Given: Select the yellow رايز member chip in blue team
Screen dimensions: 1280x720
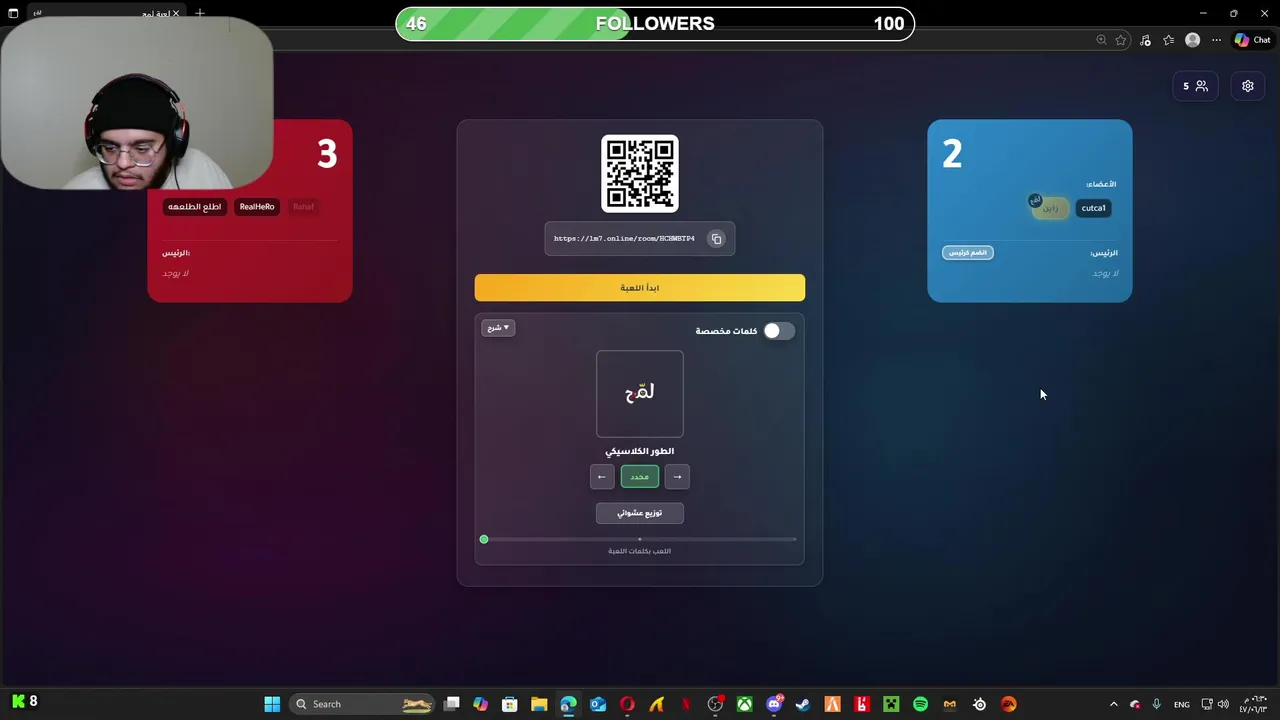Looking at the screenshot, I should [x=1050, y=208].
